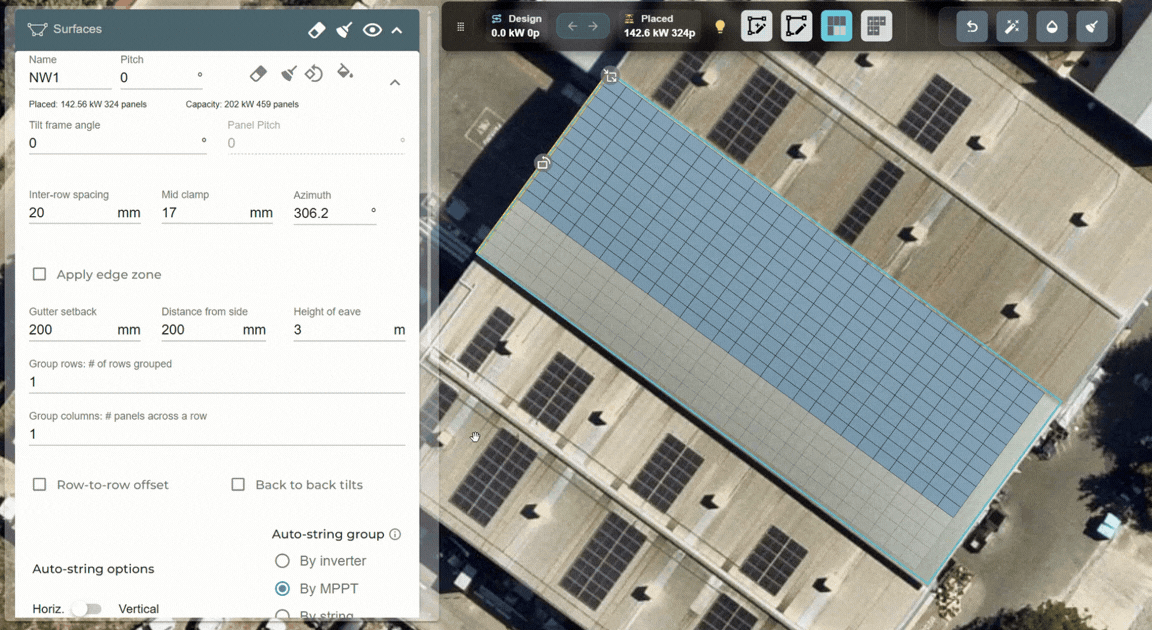
Task: Toggle Surfaces visibility with eye icon
Action: (x=372, y=30)
